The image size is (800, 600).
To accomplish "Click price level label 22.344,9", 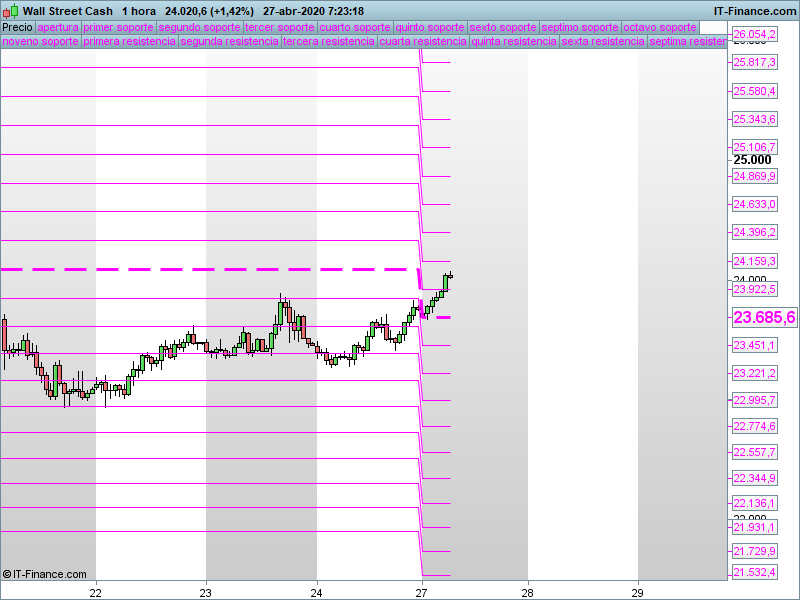I will (x=755, y=479).
